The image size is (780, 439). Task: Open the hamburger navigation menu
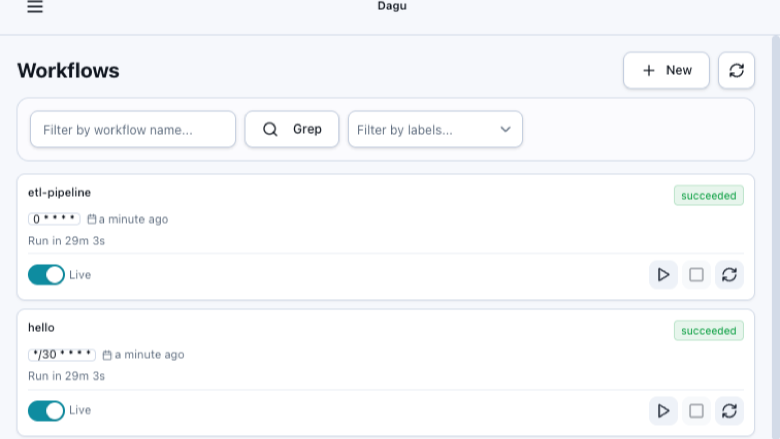pyautogui.click(x=35, y=6)
